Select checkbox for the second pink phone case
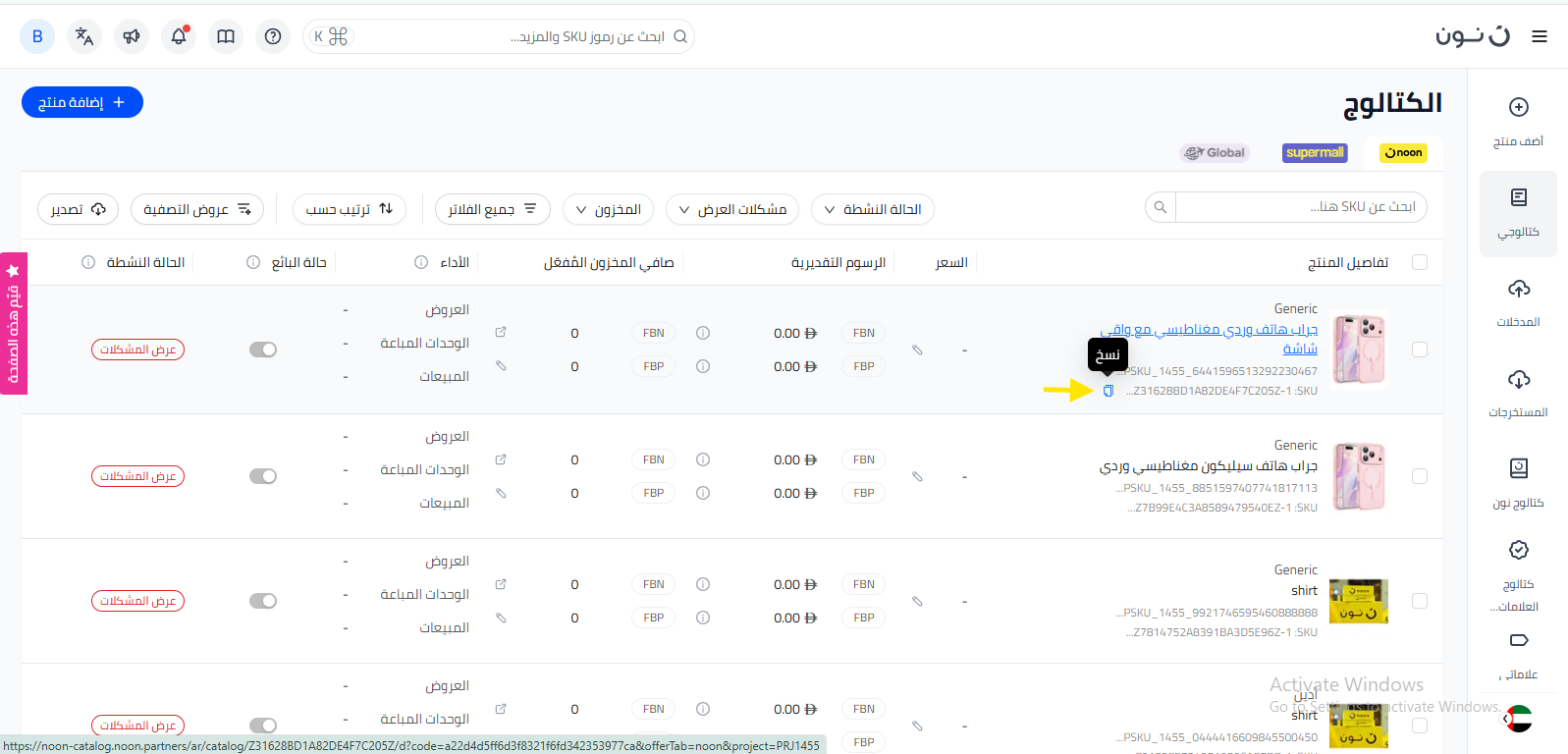The height and width of the screenshot is (754, 1568). pyautogui.click(x=1419, y=476)
